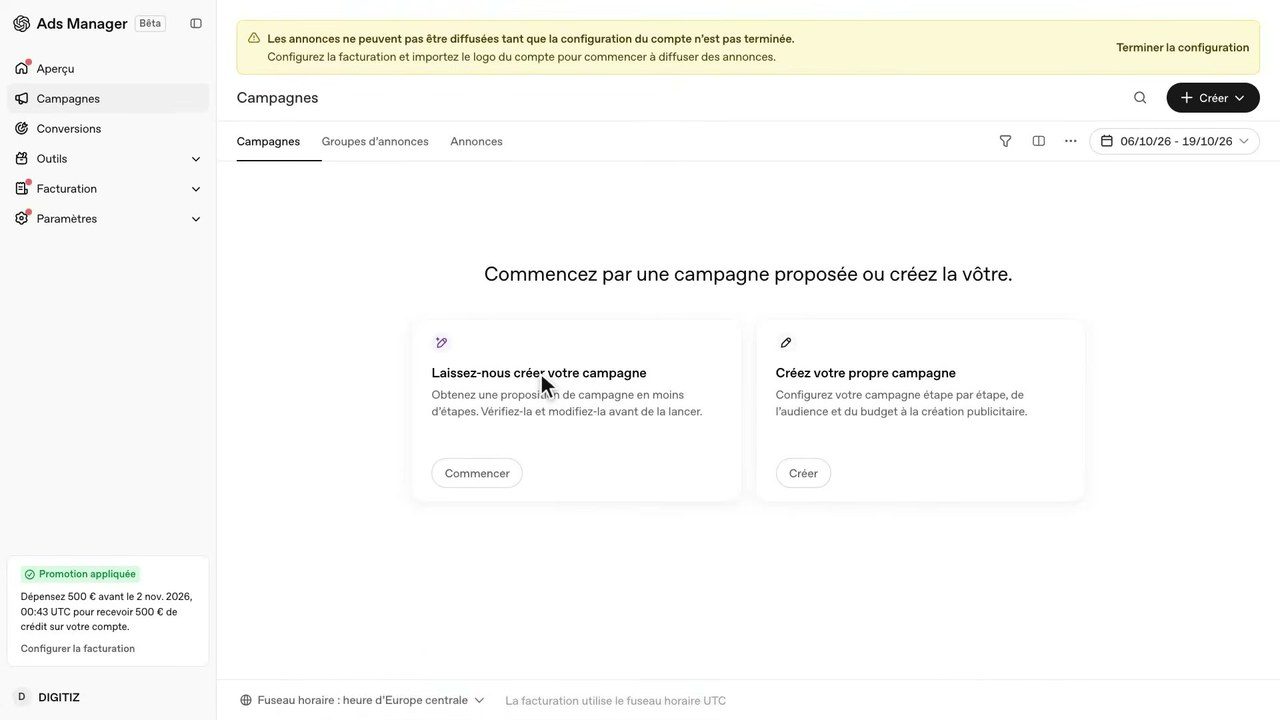
Task: Switch to the Groupes d'annonces tab
Action: click(375, 141)
